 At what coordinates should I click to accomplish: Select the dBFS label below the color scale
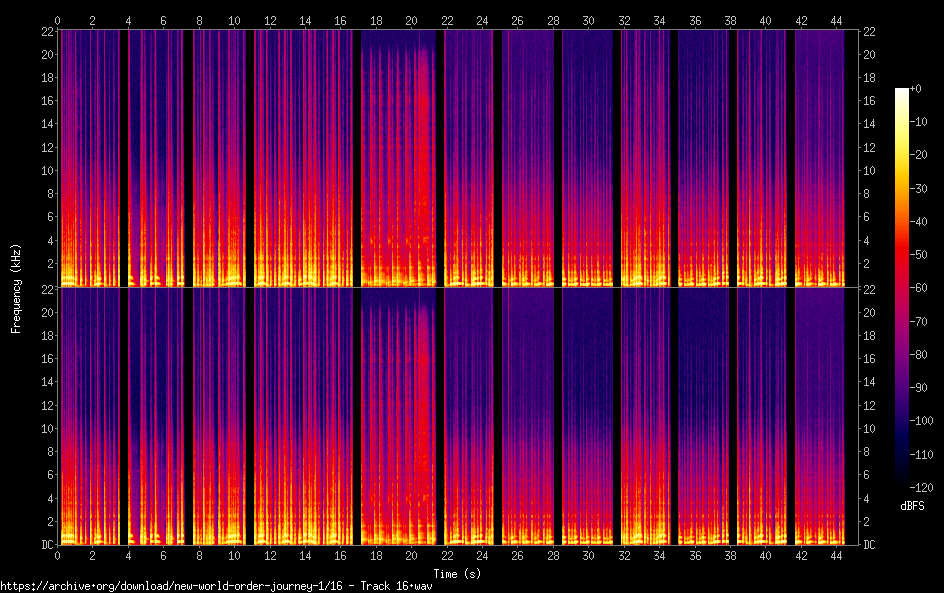(x=911, y=506)
